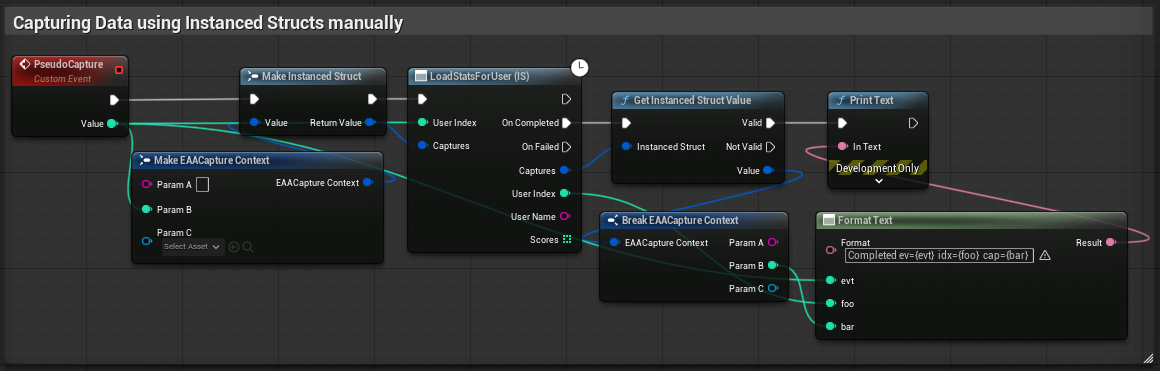Click Make EAACapture Context Param B pin
The image size is (1160, 371).
pos(146,210)
